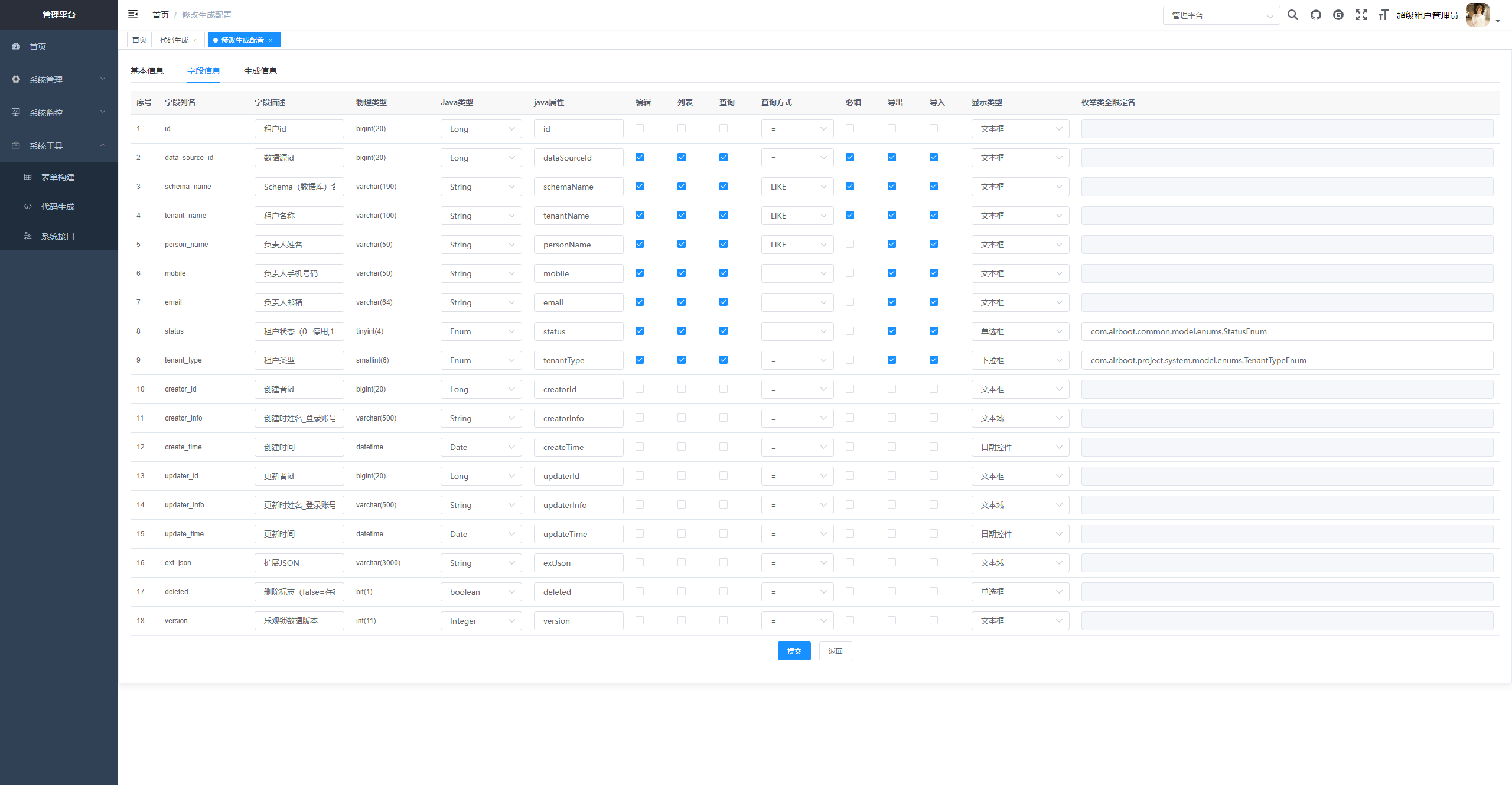Open the Java类型 dropdown for the status row
Image resolution: width=1512 pixels, height=785 pixels.
(x=481, y=331)
